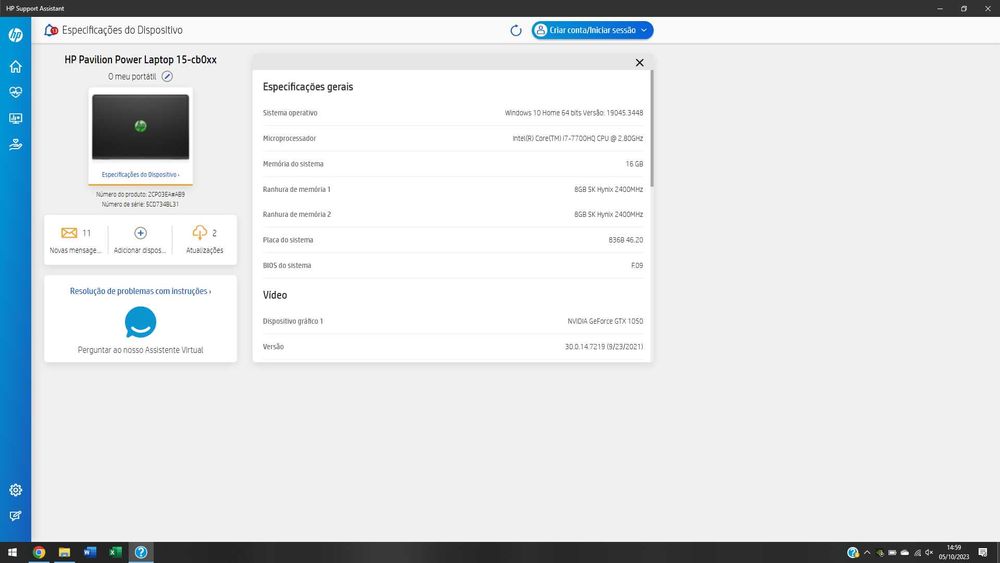
Task: Click OneDrive cloud tray icon
Action: tap(904, 553)
